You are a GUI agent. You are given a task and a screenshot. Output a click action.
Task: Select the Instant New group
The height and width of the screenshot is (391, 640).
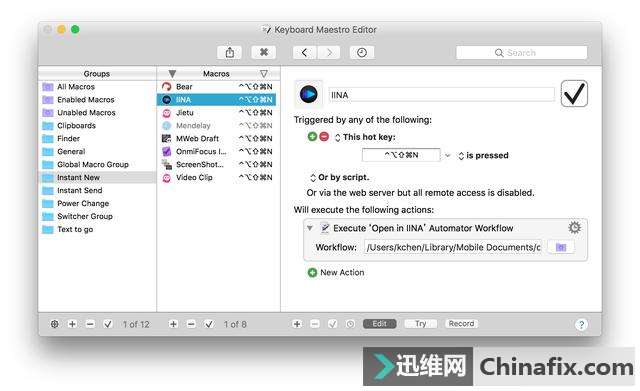[x=97, y=178]
